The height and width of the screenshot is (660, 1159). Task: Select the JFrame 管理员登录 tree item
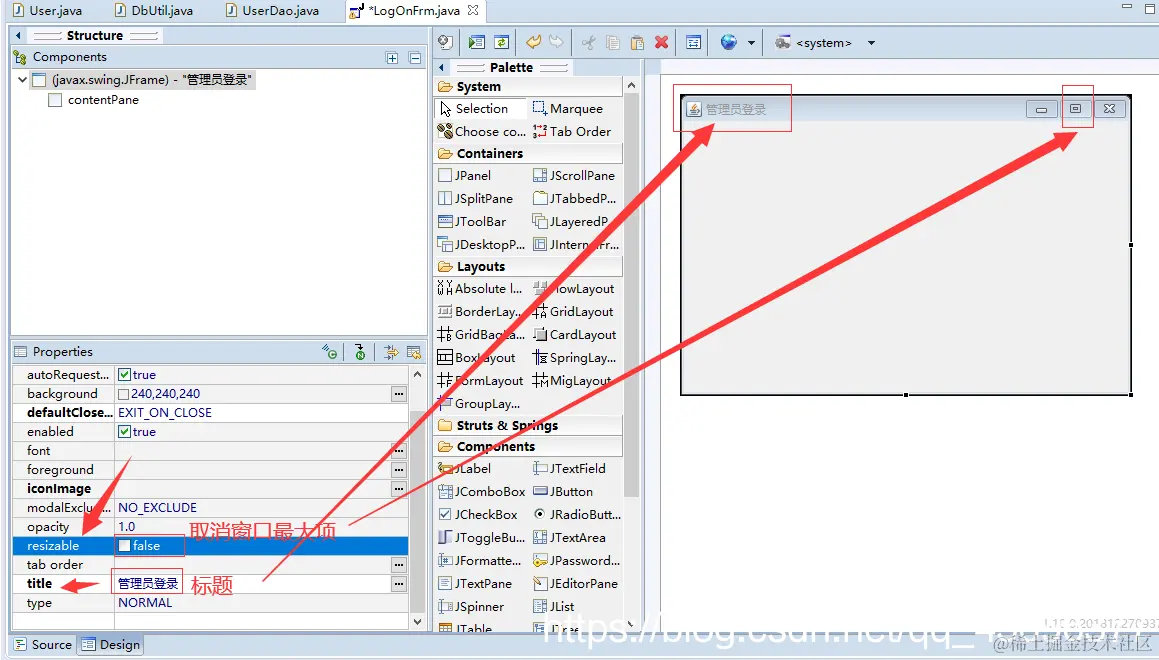coord(143,79)
